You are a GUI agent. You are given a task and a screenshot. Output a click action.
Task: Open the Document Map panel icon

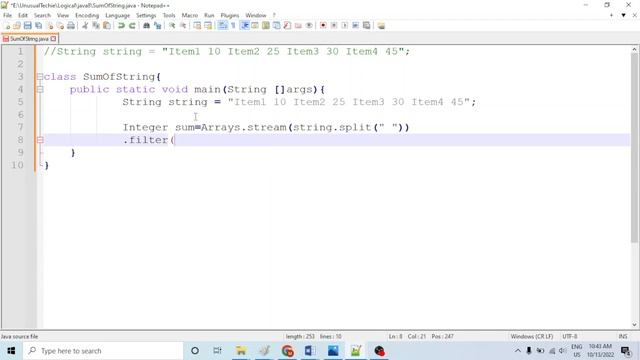click(266, 26)
